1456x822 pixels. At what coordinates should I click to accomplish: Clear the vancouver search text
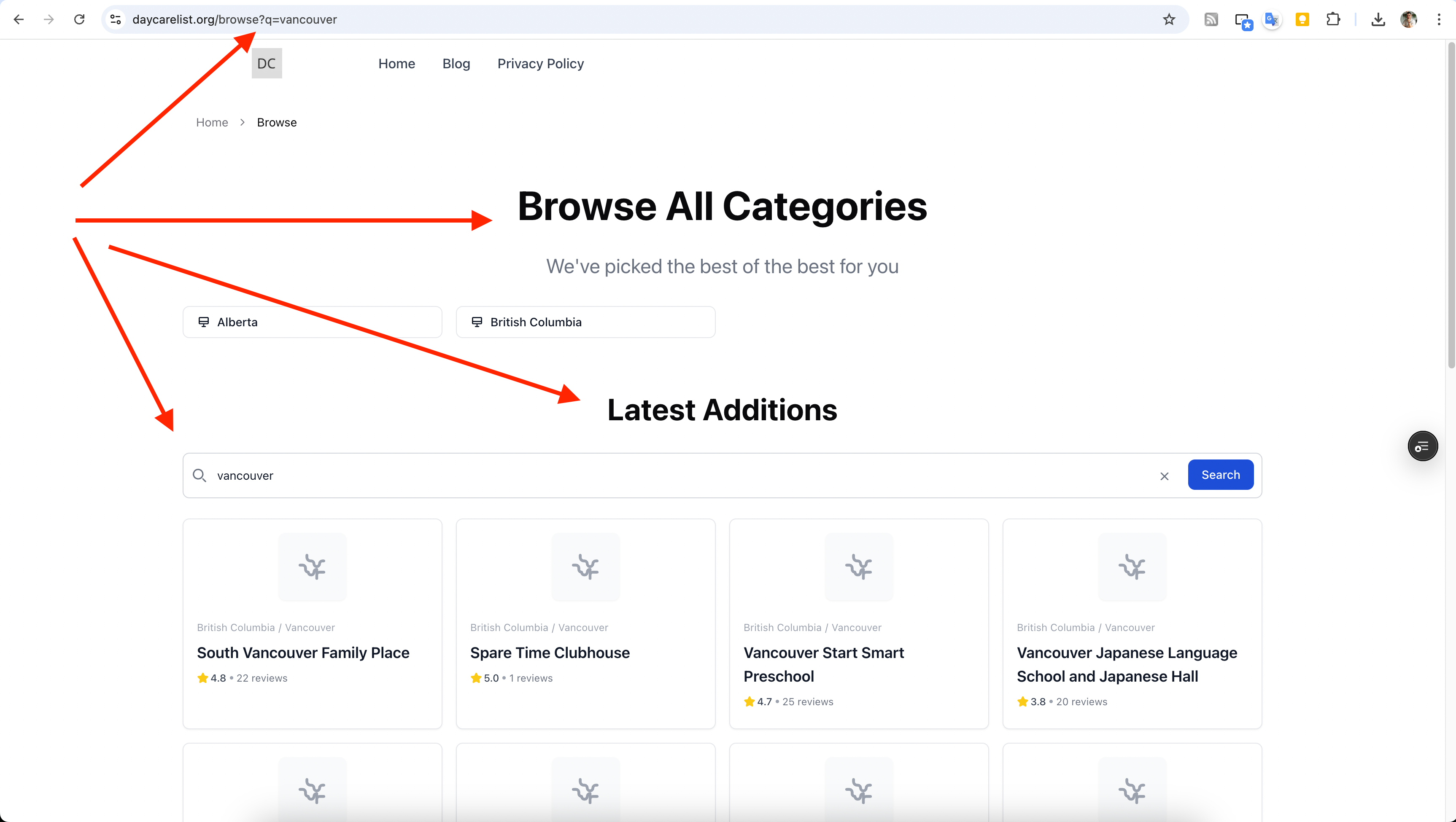[1165, 475]
